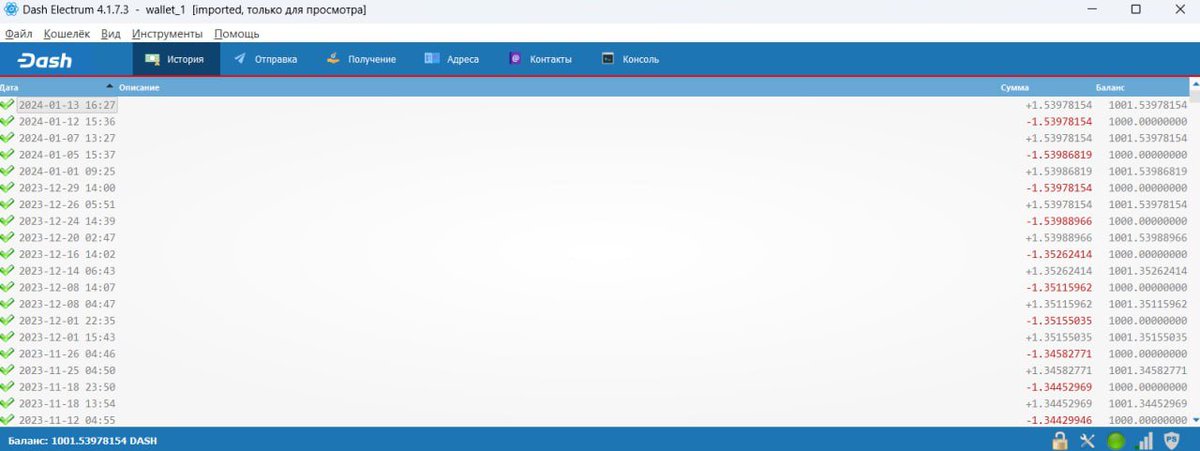Click the balance text in status bar
The height and width of the screenshot is (451, 1200).
tap(82, 441)
